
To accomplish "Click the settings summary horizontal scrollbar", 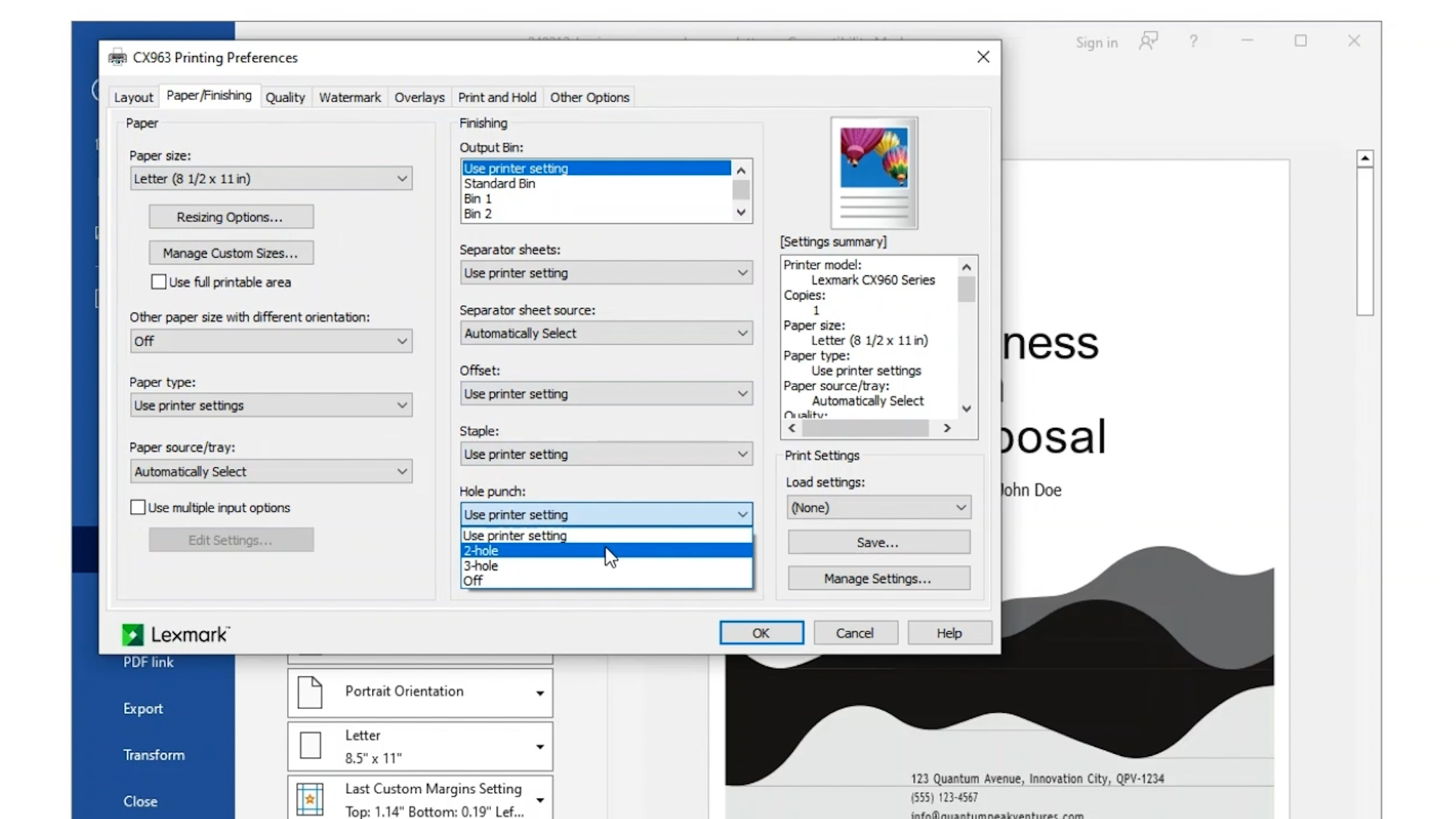I will (x=864, y=428).
